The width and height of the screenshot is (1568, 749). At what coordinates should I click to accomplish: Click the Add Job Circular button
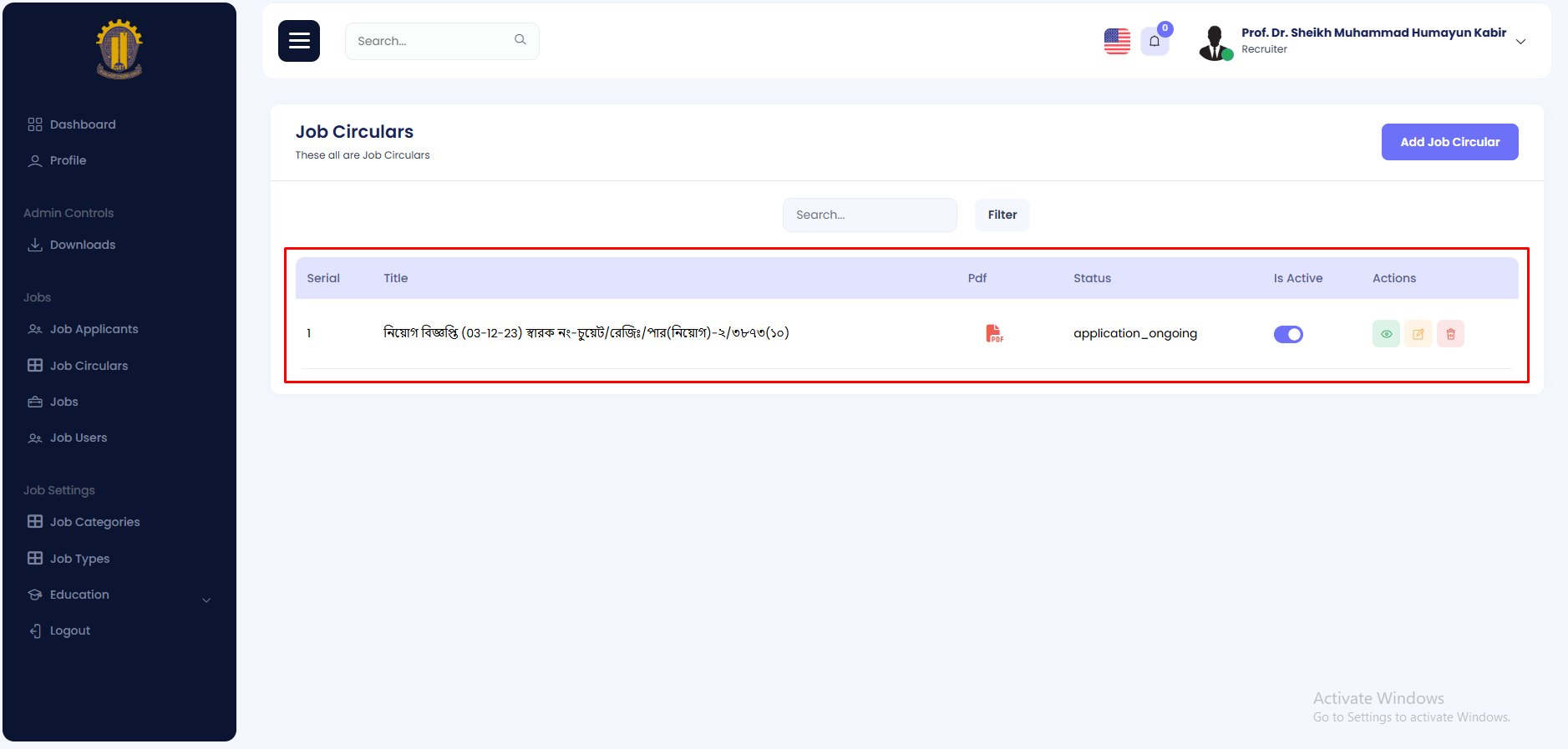[x=1449, y=142]
